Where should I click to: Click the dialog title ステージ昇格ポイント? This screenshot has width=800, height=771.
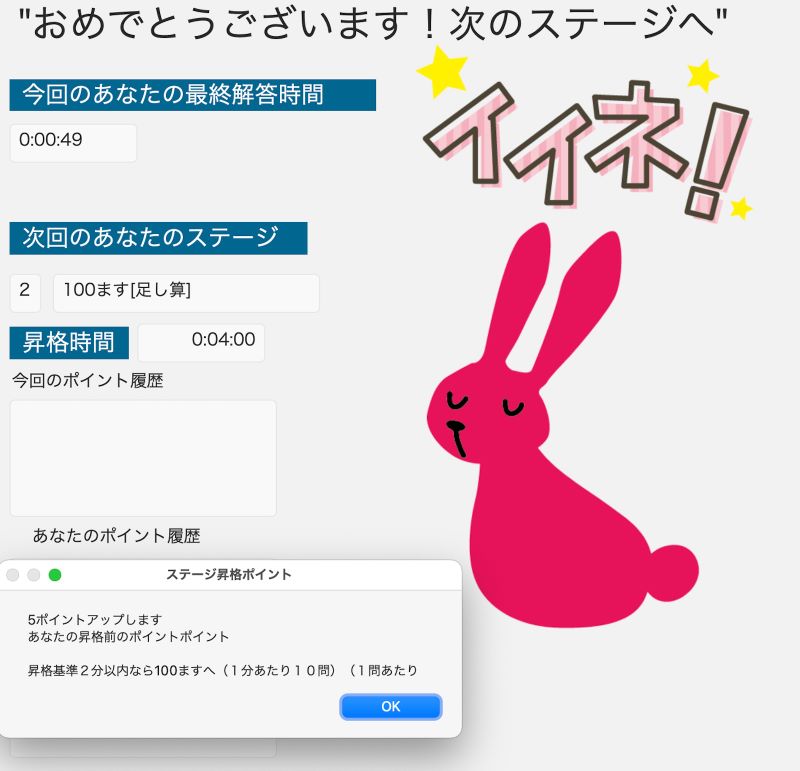pos(229,575)
